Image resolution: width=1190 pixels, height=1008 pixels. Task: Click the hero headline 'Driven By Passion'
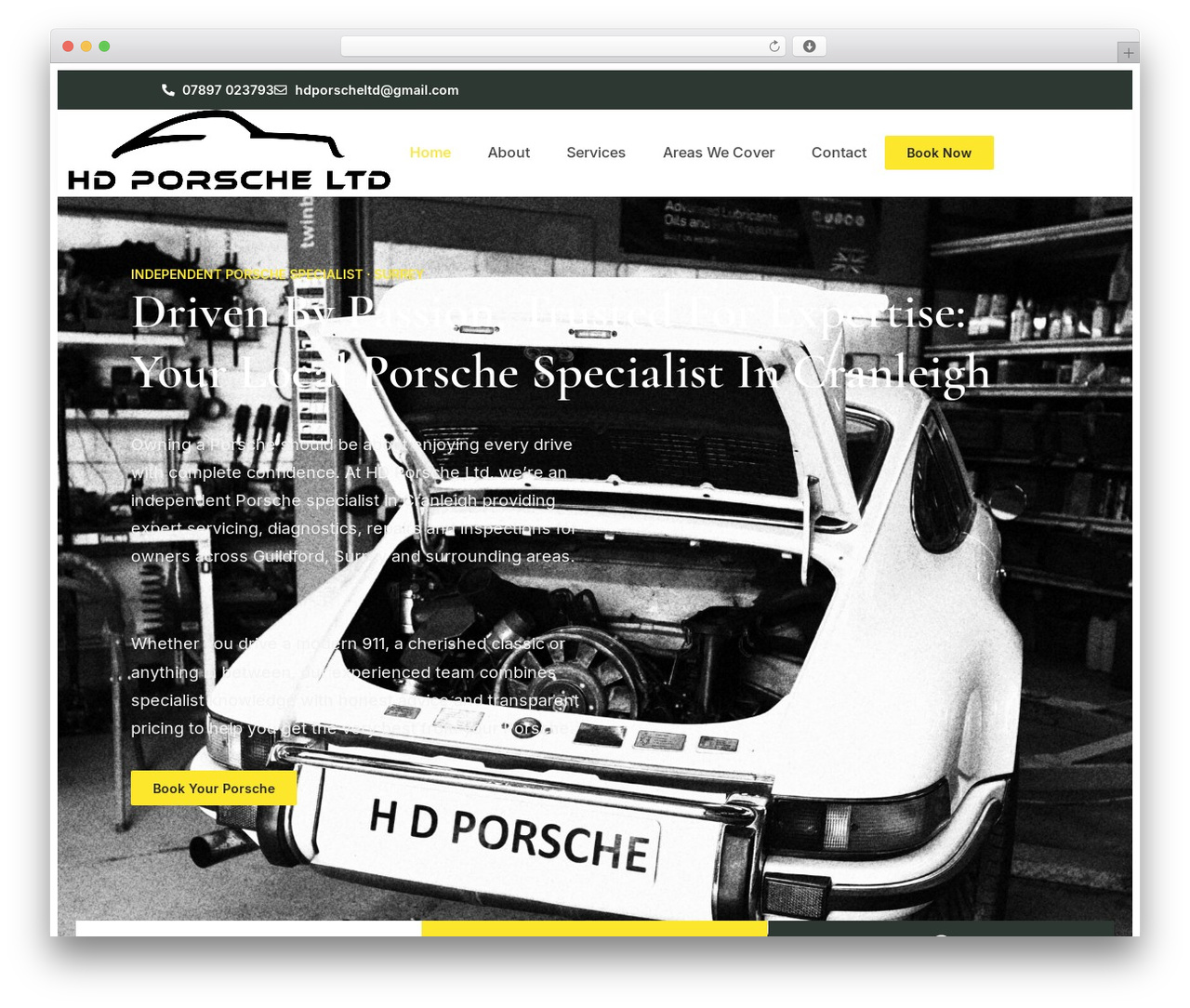click(x=561, y=342)
